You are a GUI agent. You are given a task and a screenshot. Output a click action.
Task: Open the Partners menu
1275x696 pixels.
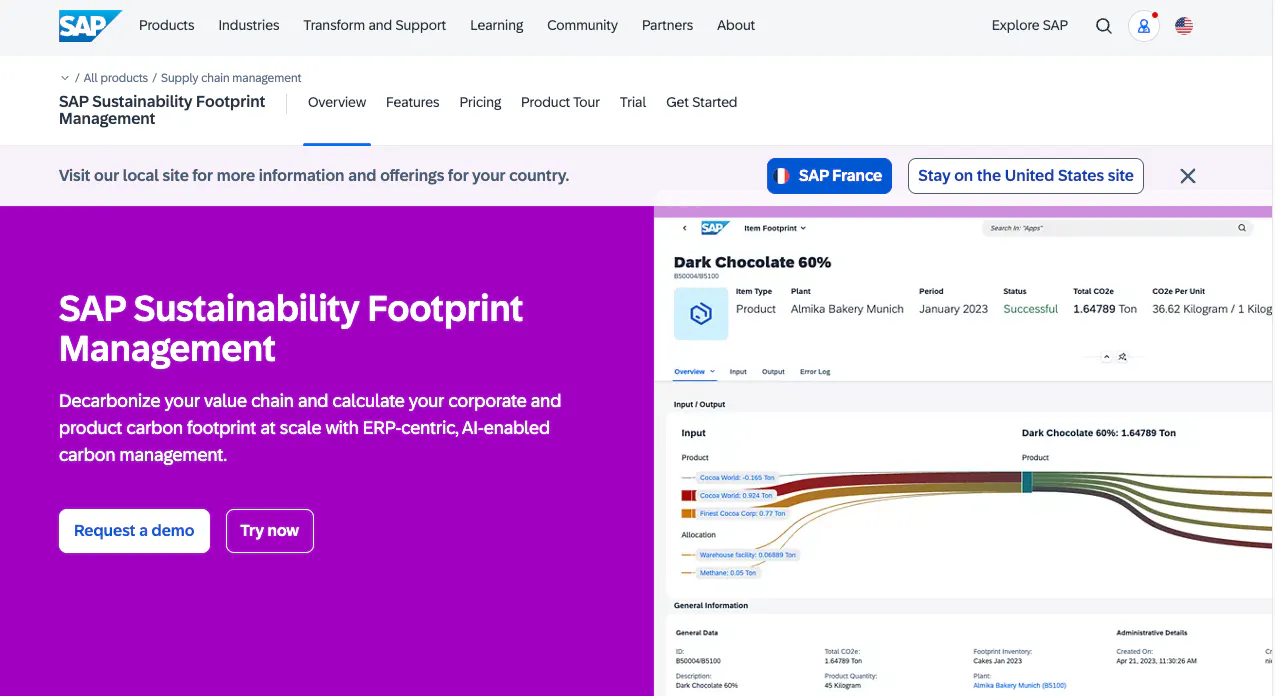pos(668,25)
